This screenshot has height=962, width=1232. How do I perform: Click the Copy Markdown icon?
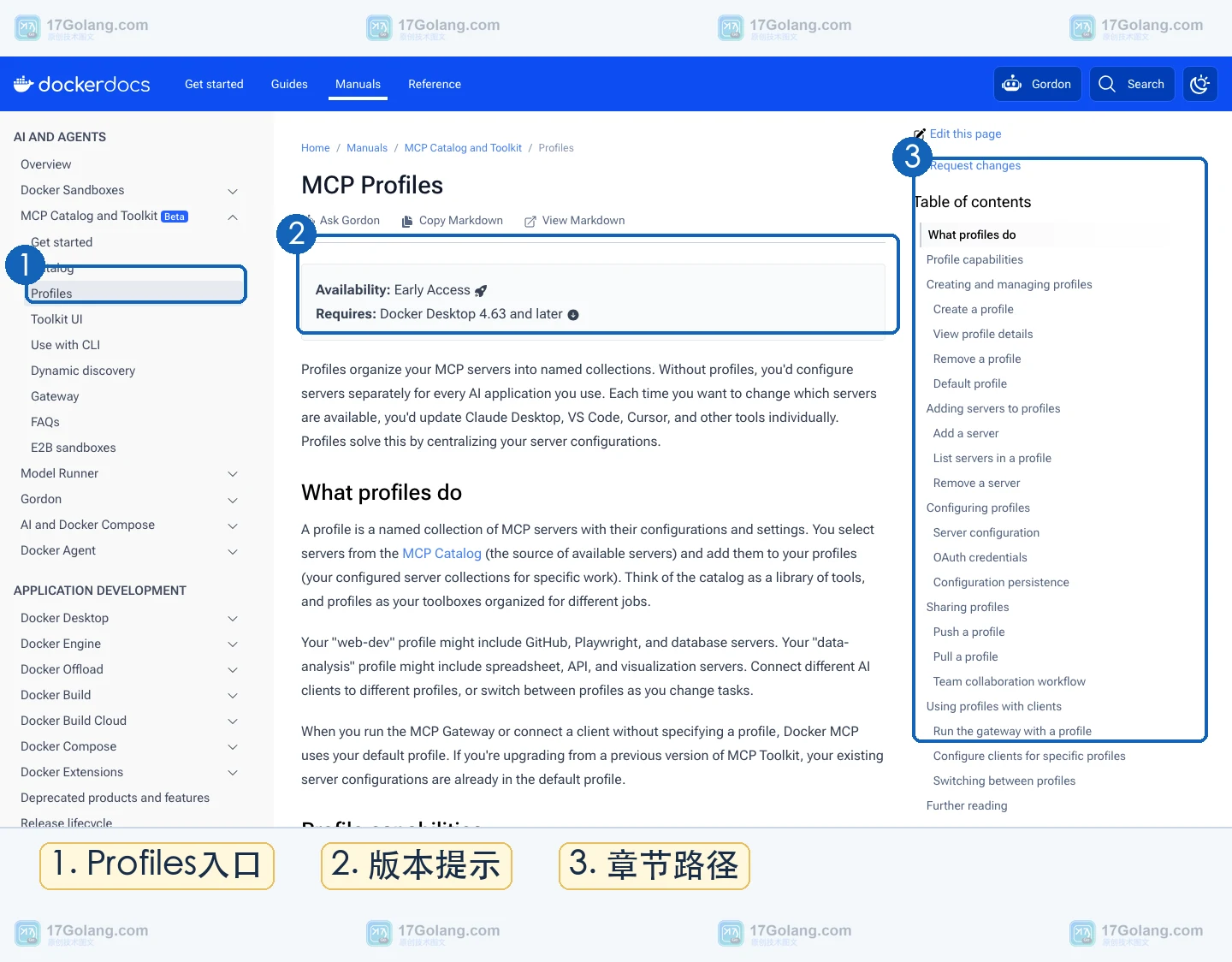(x=407, y=221)
